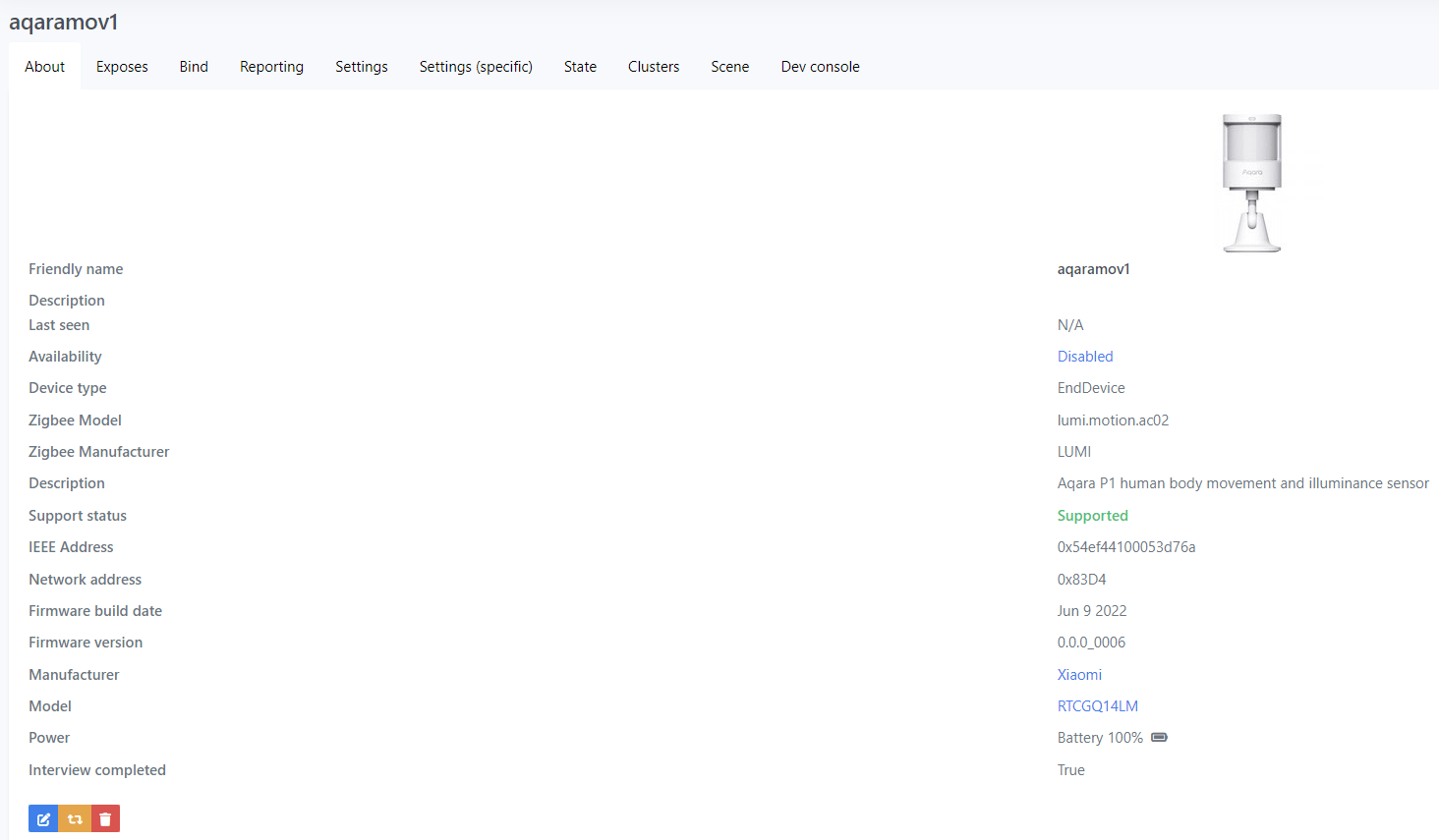View the State tab
The height and width of the screenshot is (840, 1439).
click(x=580, y=67)
